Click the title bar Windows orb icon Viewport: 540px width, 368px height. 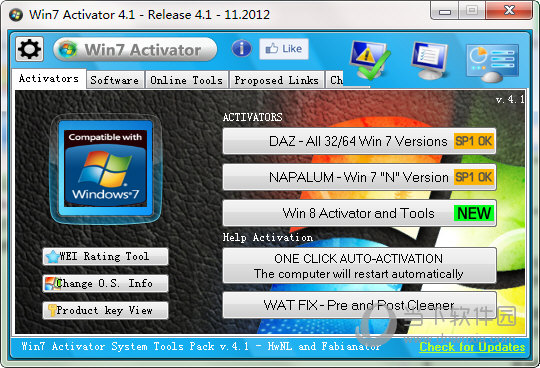point(16,15)
